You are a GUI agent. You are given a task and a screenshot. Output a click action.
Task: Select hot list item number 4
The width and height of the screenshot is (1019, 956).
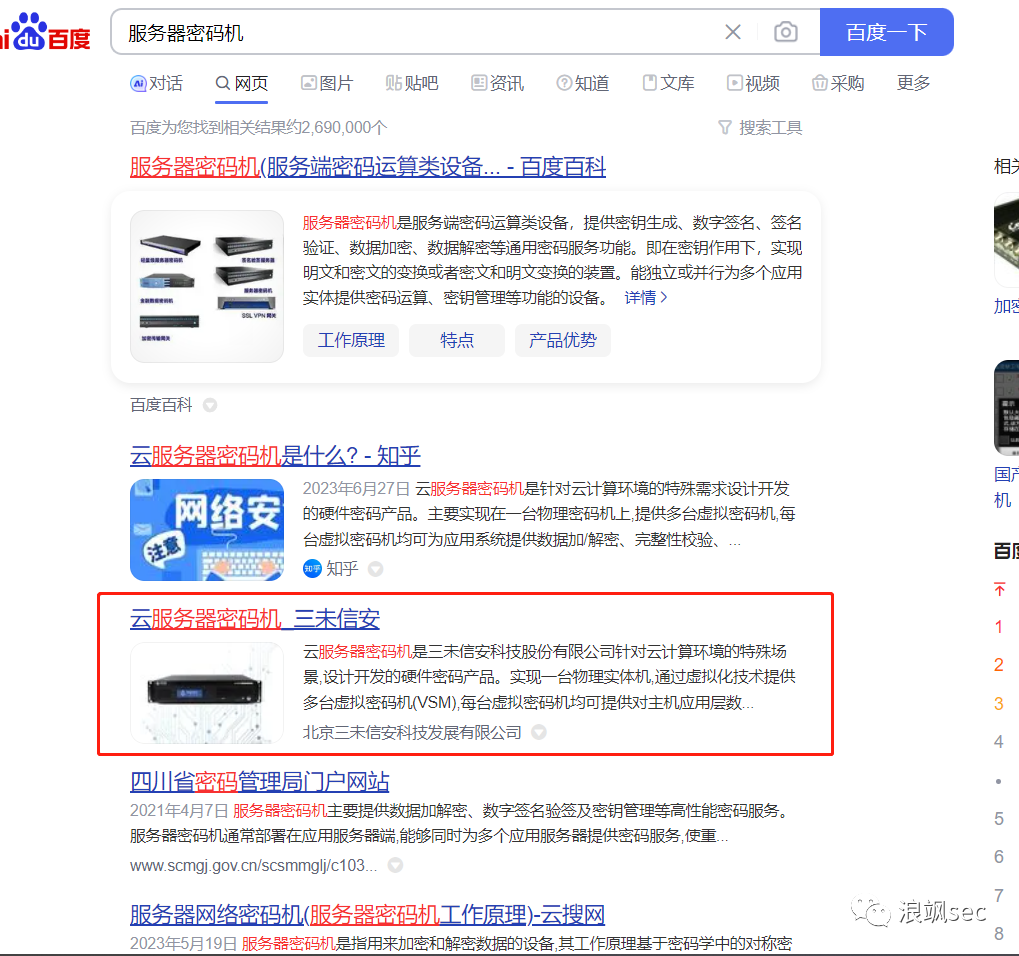(x=999, y=742)
